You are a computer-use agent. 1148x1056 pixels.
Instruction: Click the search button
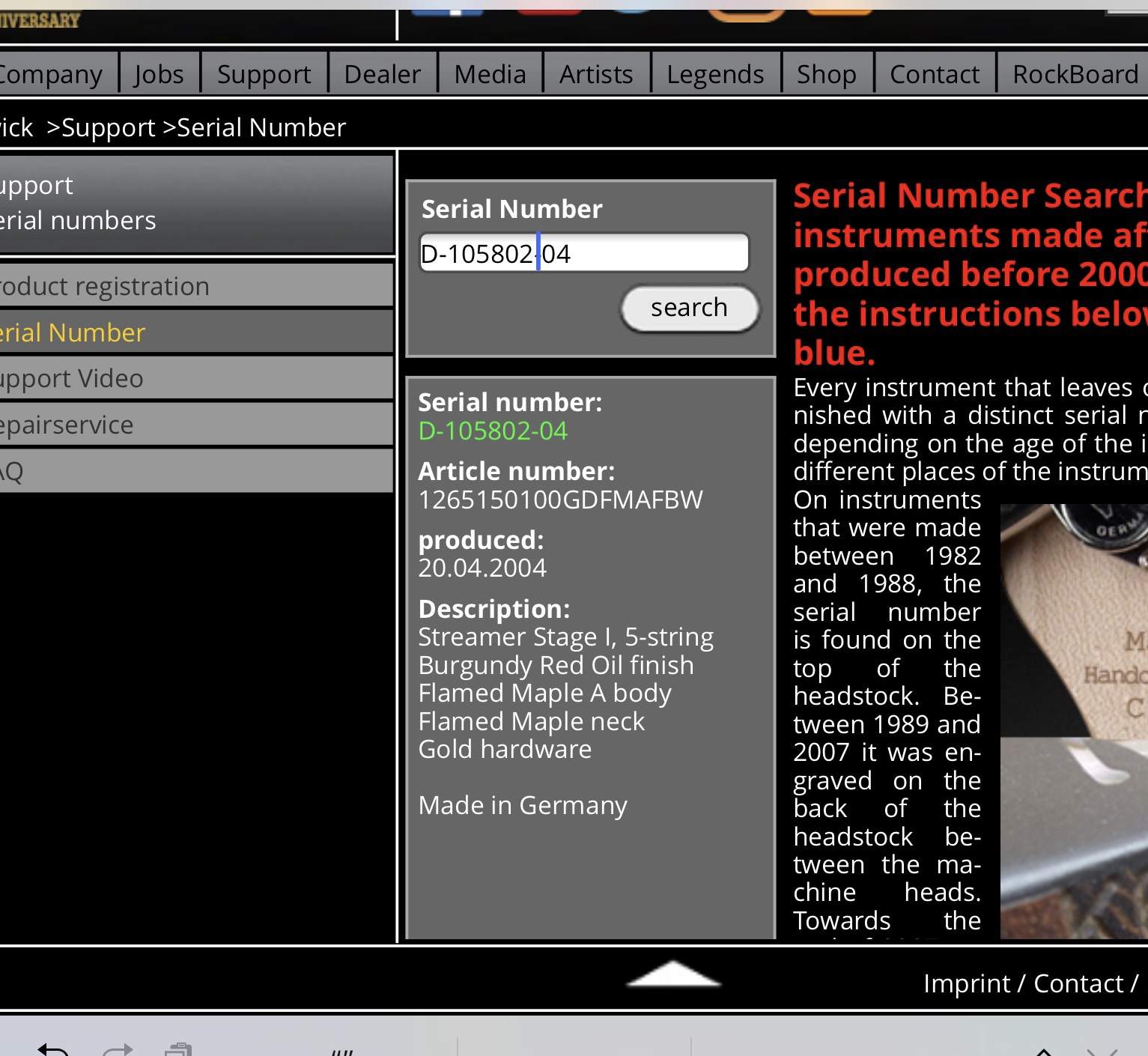point(689,308)
